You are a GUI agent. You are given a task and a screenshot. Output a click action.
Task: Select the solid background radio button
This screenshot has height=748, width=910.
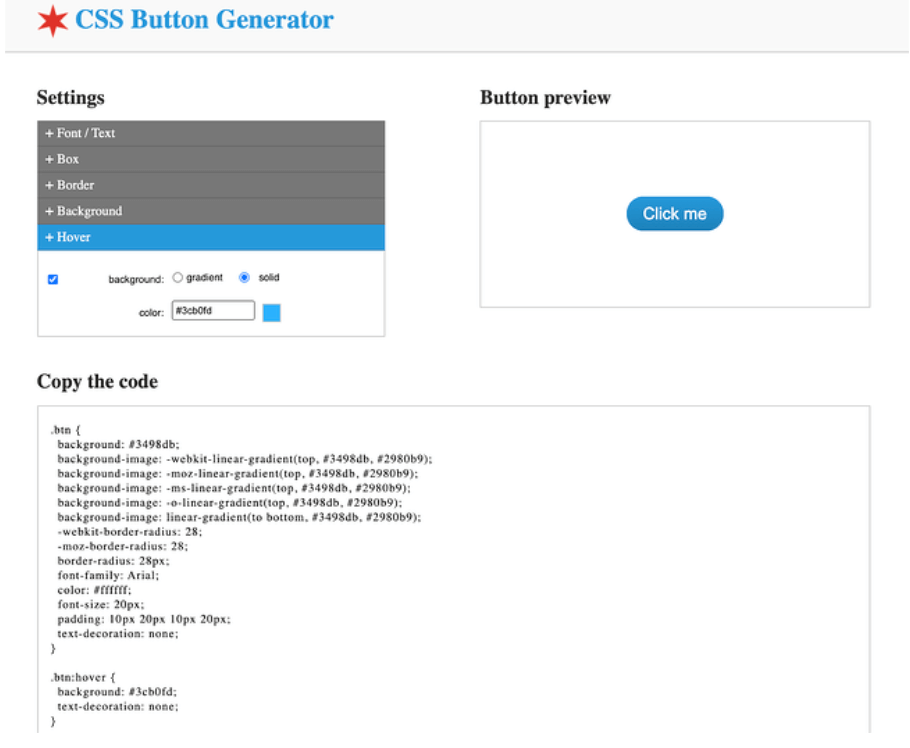coord(244,277)
